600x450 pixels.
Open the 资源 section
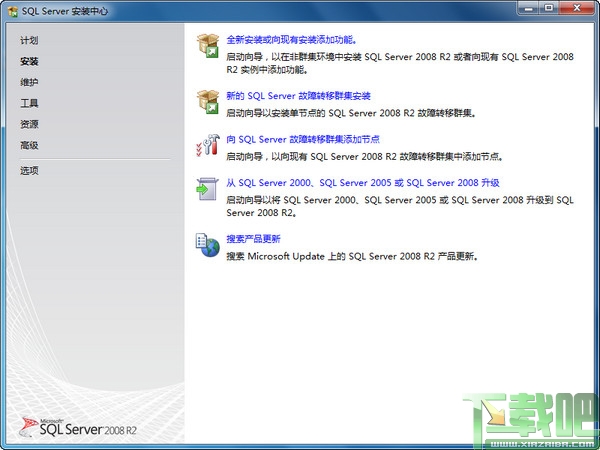point(29,124)
